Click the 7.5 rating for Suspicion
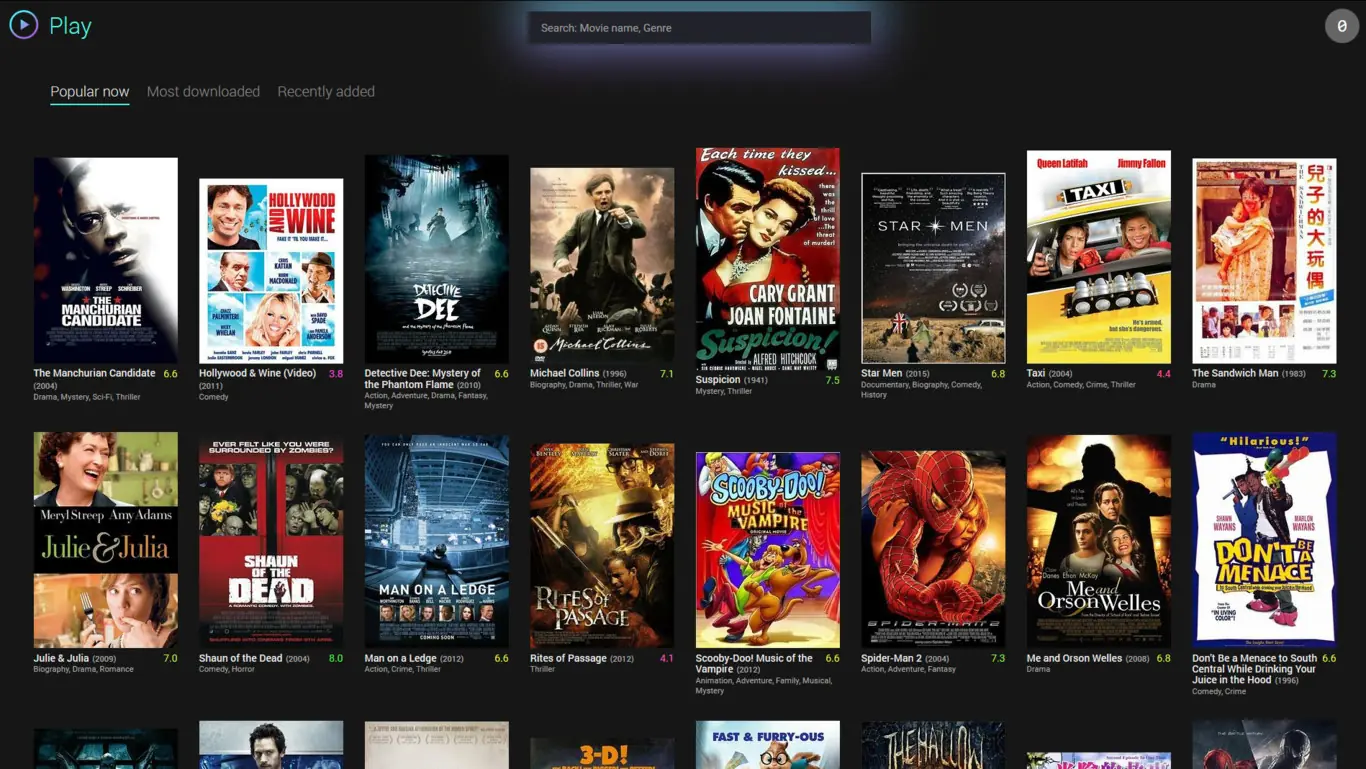The height and width of the screenshot is (769, 1366). pos(833,381)
